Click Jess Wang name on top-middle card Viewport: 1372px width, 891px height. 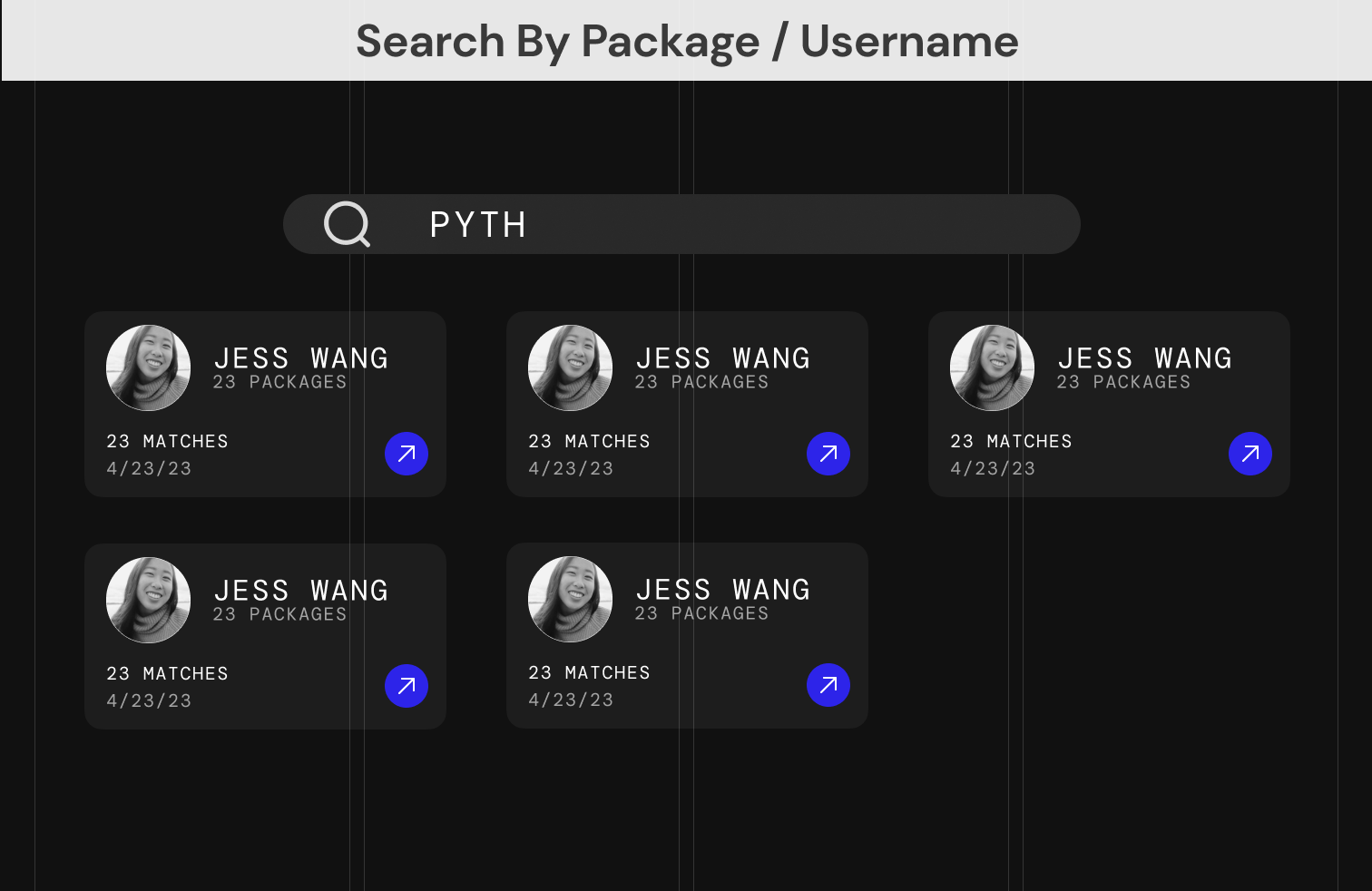click(723, 358)
